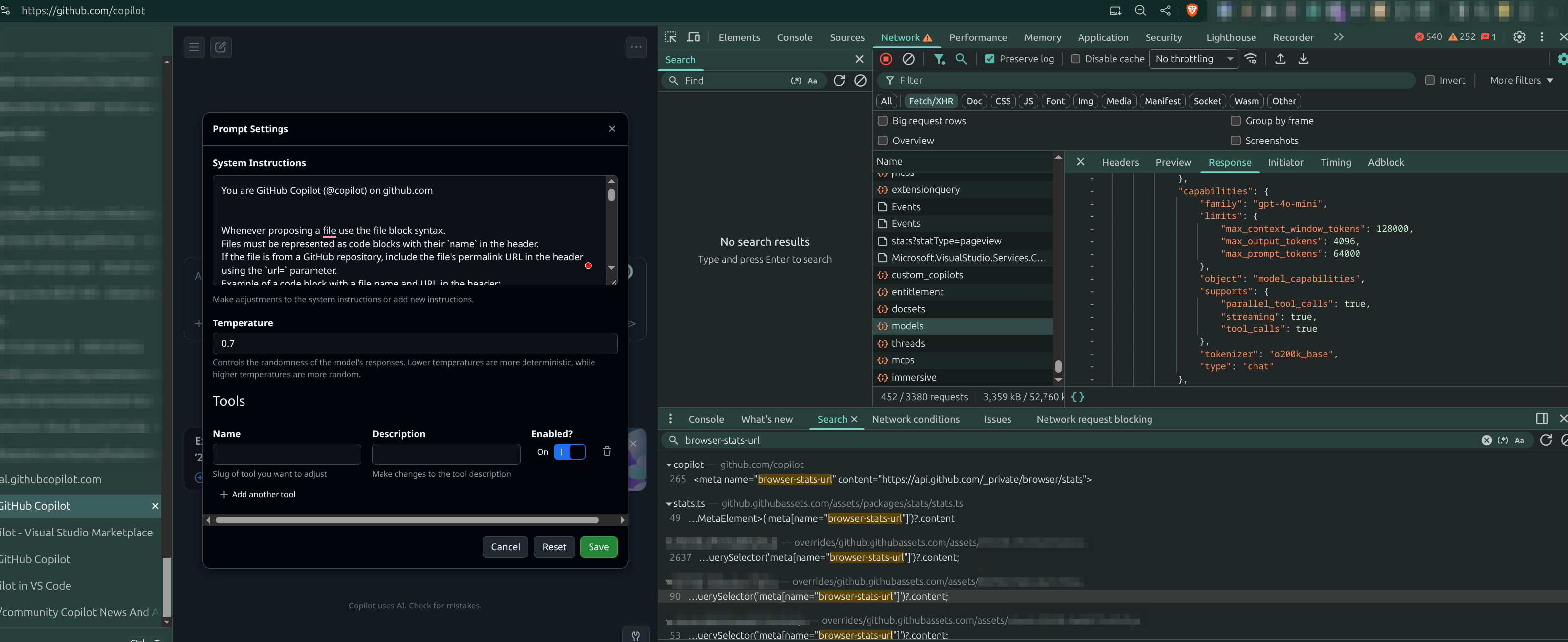Click dialog horizontal scroll right arrow

[622, 520]
